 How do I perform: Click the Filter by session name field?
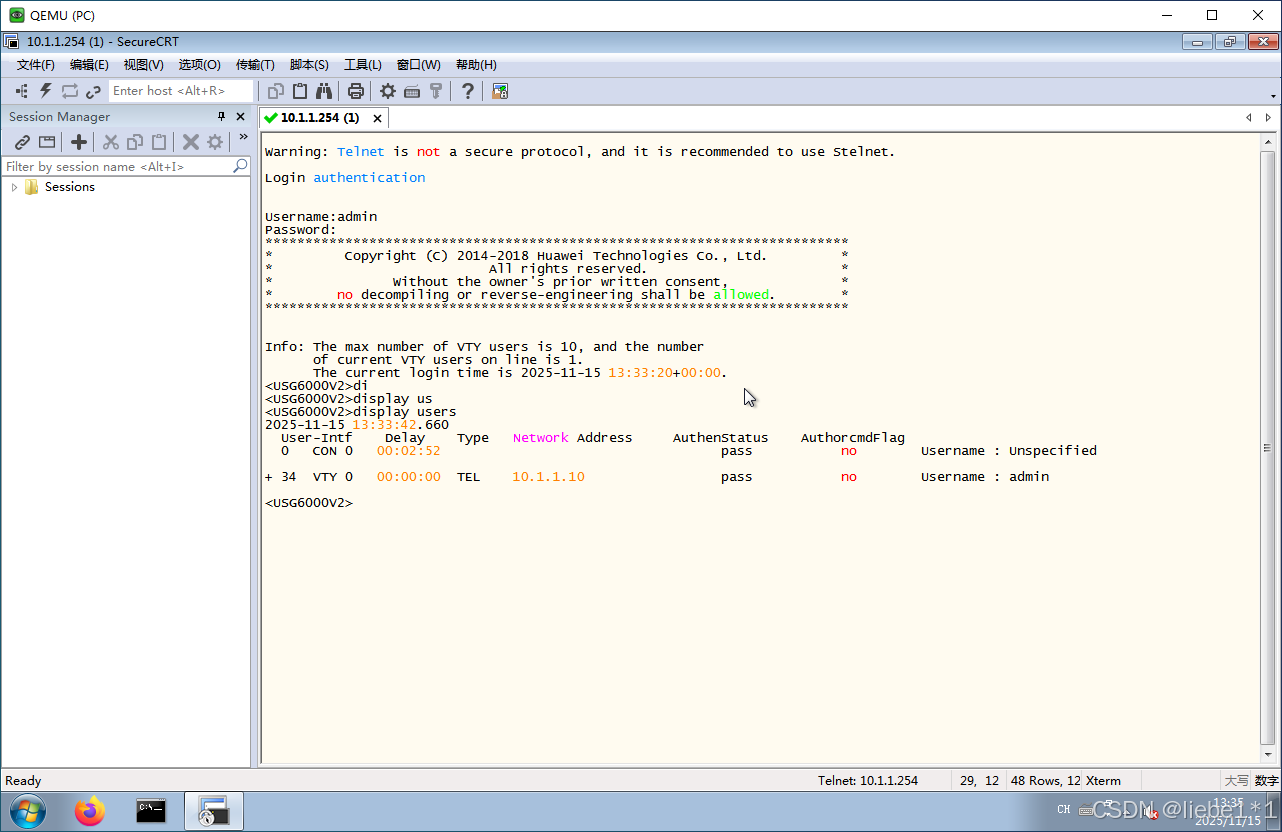[117, 166]
